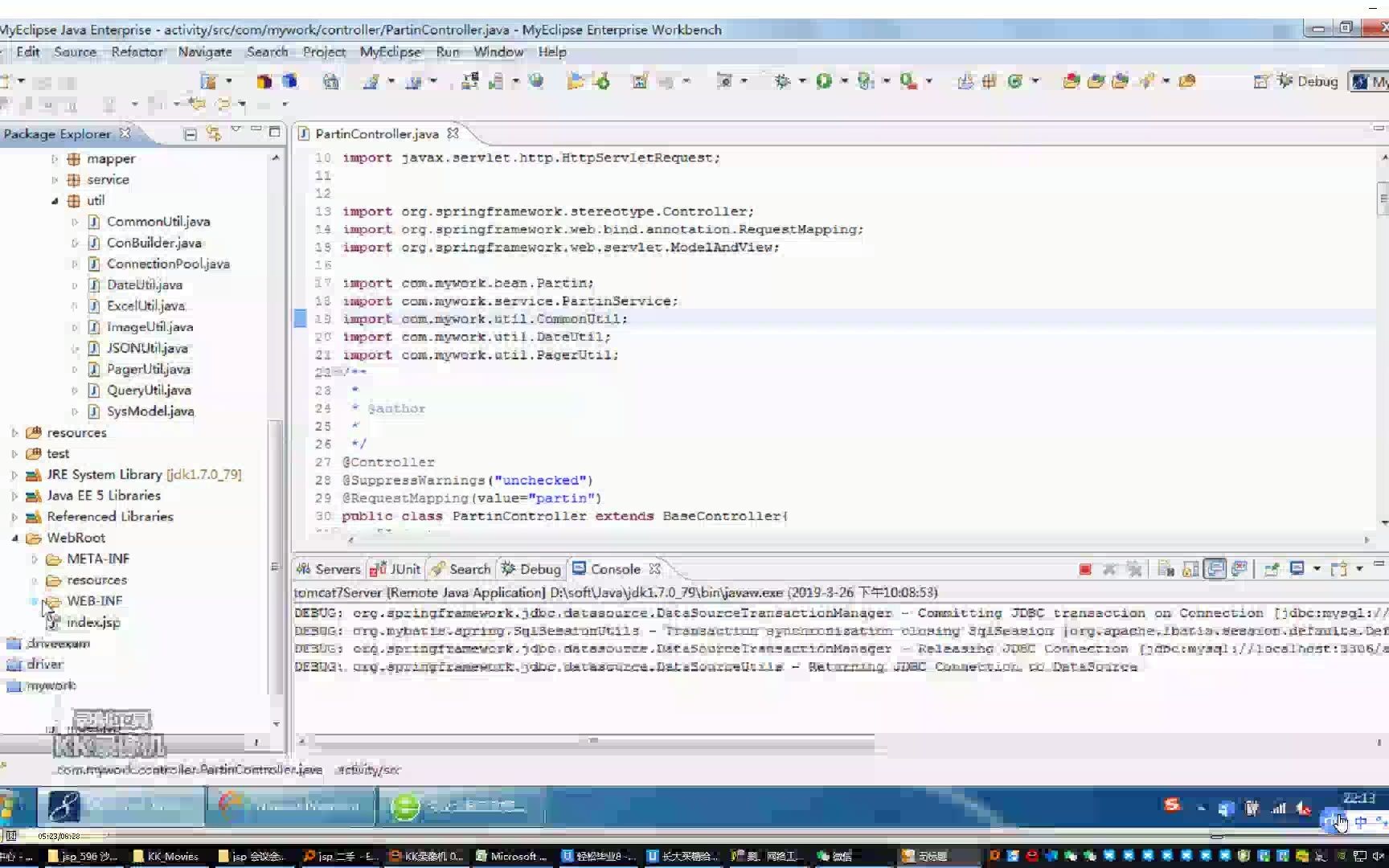Expand JRE System Library node
This screenshot has height=868, width=1389.
(x=14, y=475)
